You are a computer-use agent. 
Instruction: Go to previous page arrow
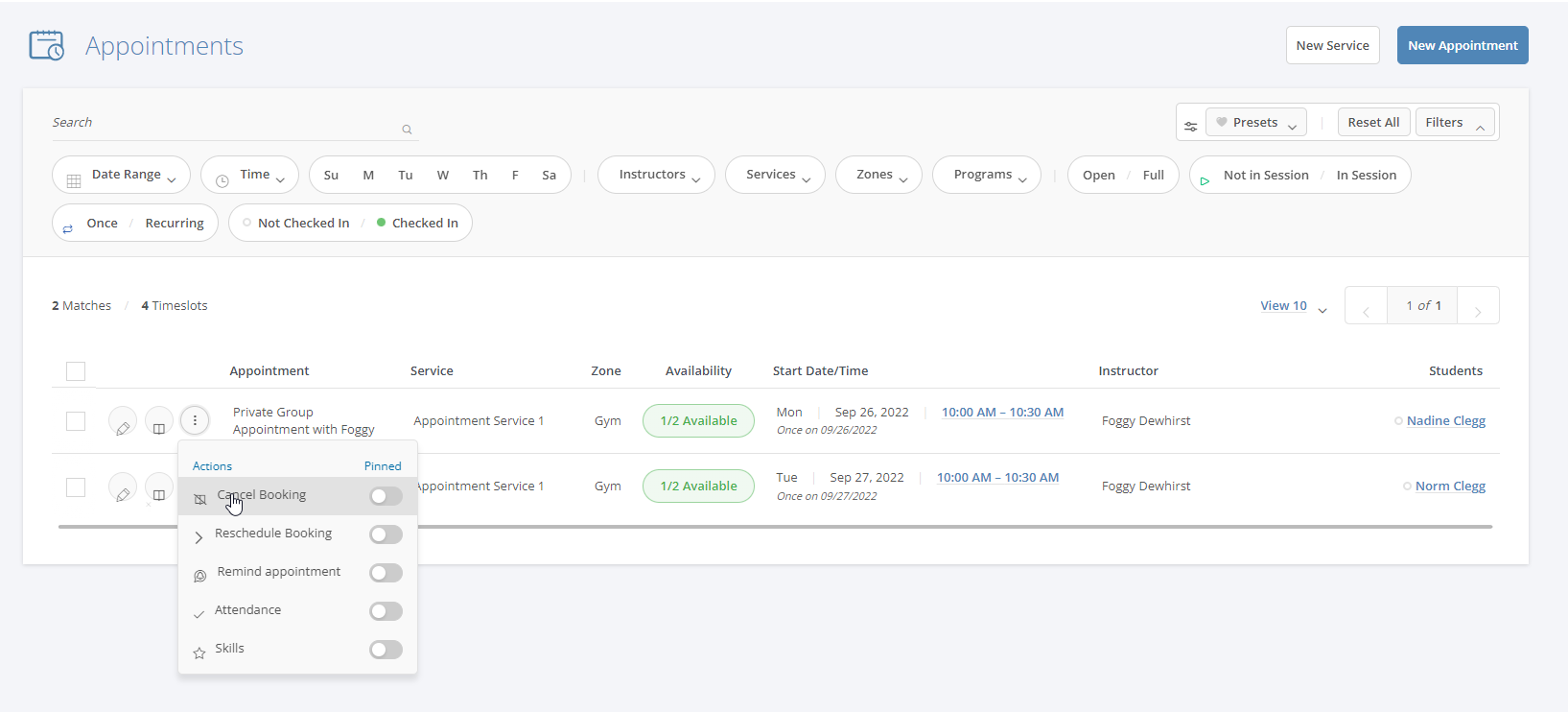(1366, 306)
